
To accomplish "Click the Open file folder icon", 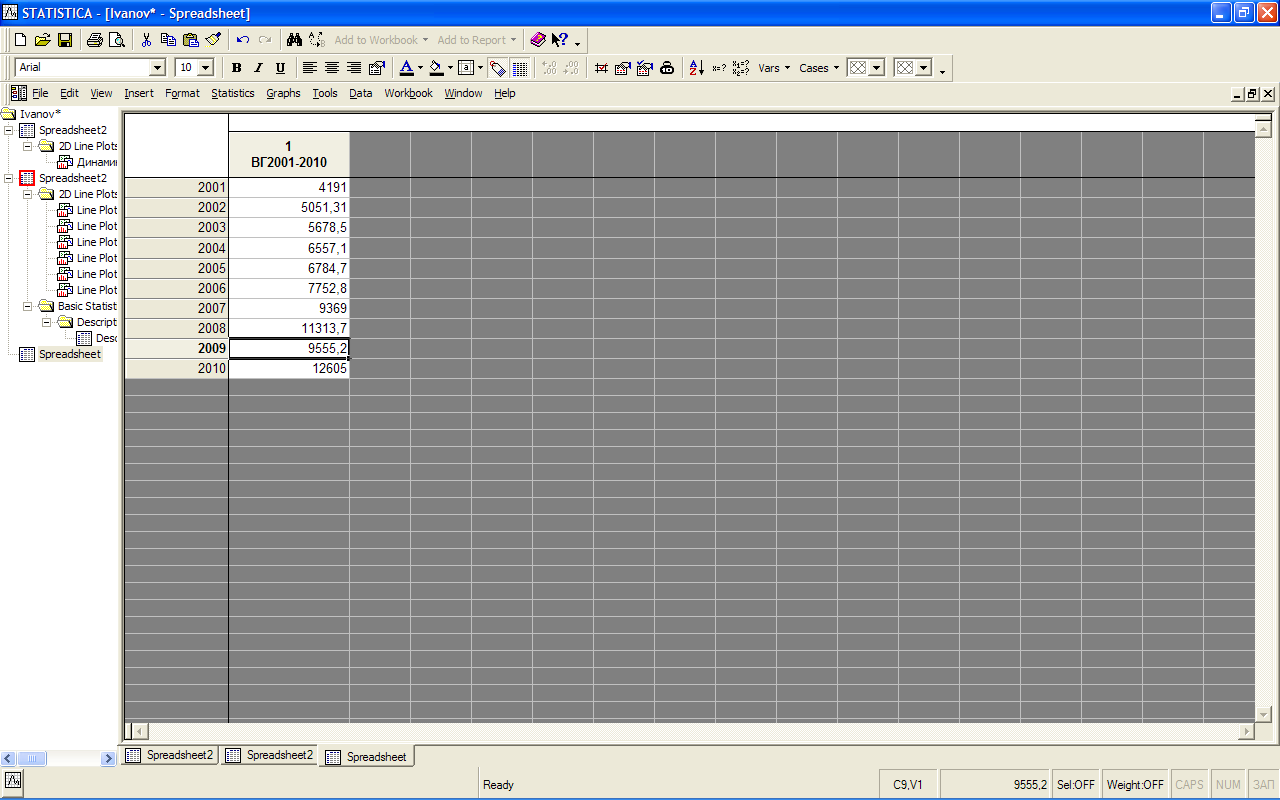I will point(42,40).
